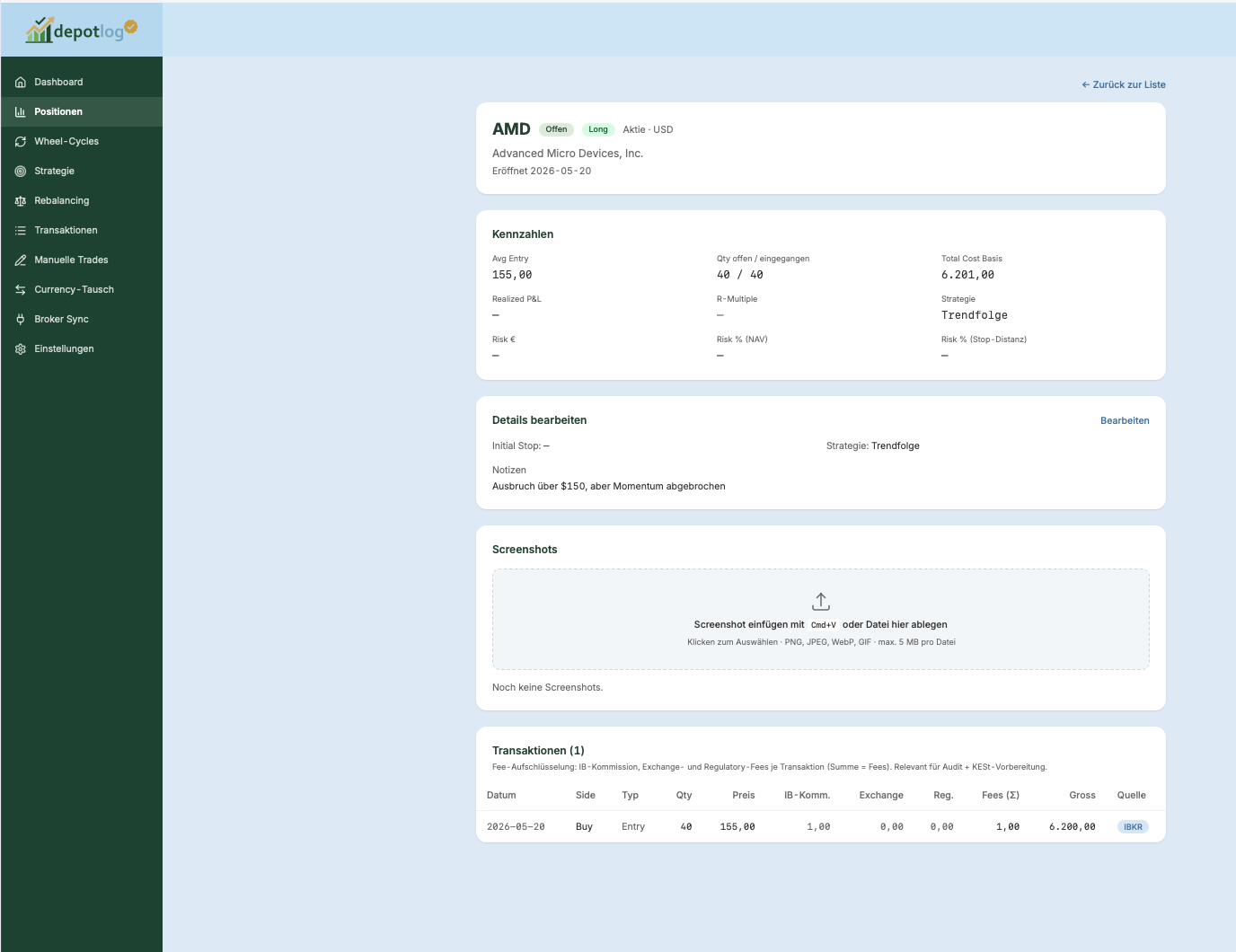Click the AMD ticker heading
Screen dimensions: 1236x952
click(511, 129)
